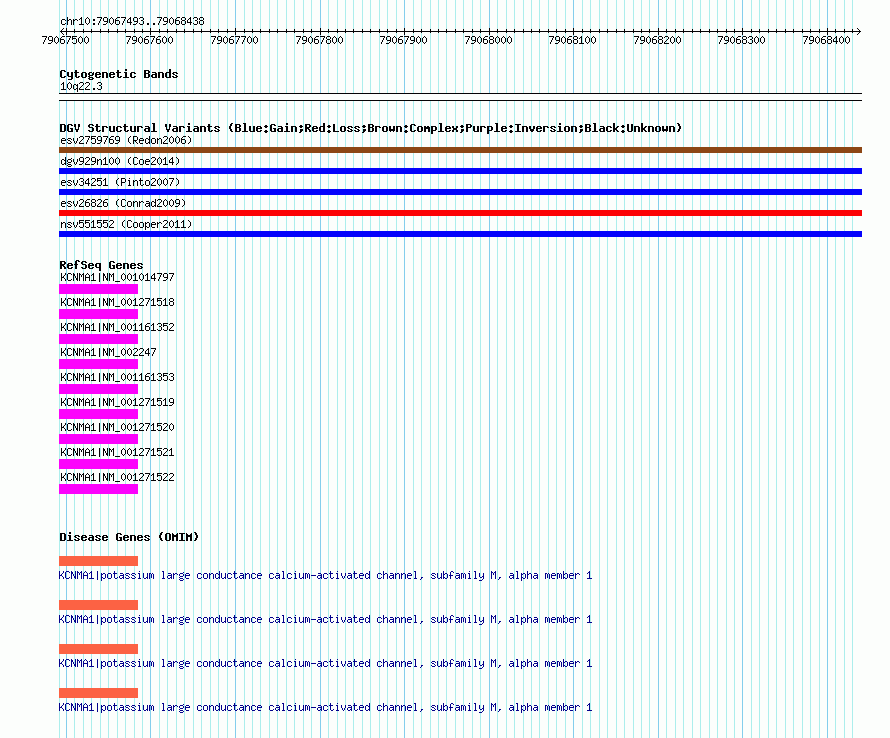The height and width of the screenshot is (738, 890).
Task: Open variant esv2759769 (Redon2006) label
Action: (x=126, y=140)
